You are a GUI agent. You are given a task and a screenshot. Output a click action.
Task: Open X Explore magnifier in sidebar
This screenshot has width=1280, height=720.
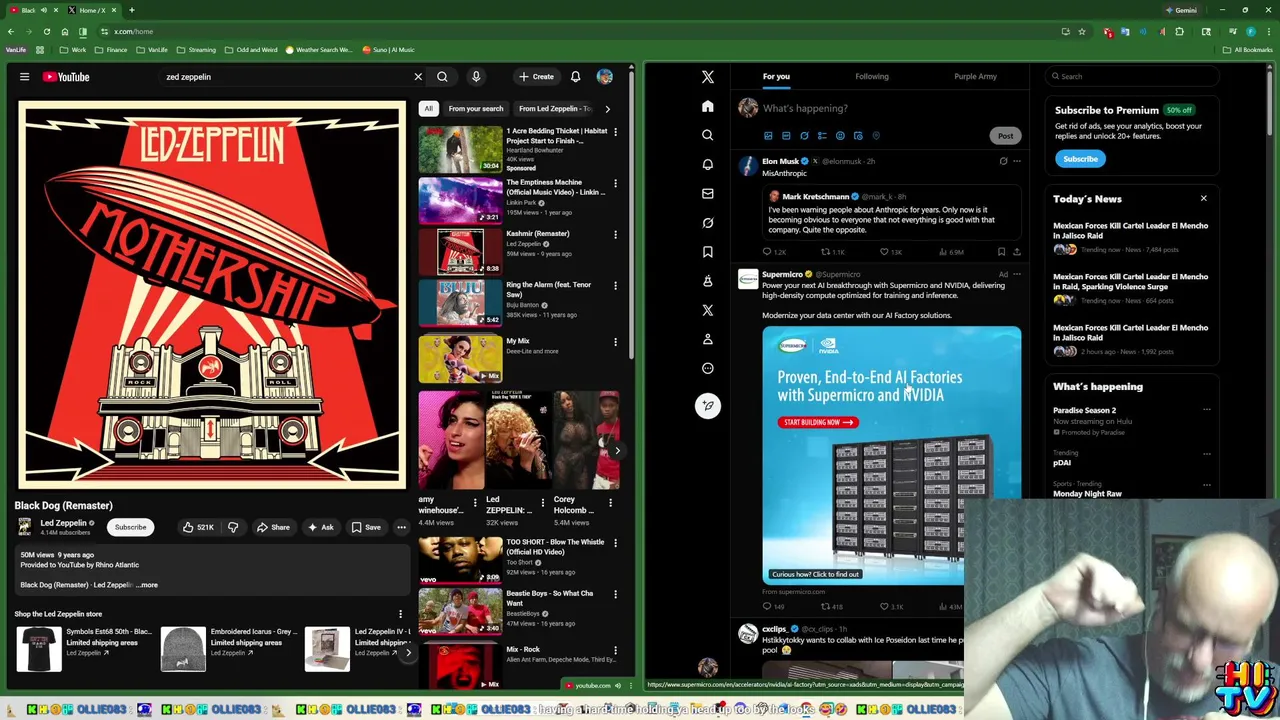707,135
